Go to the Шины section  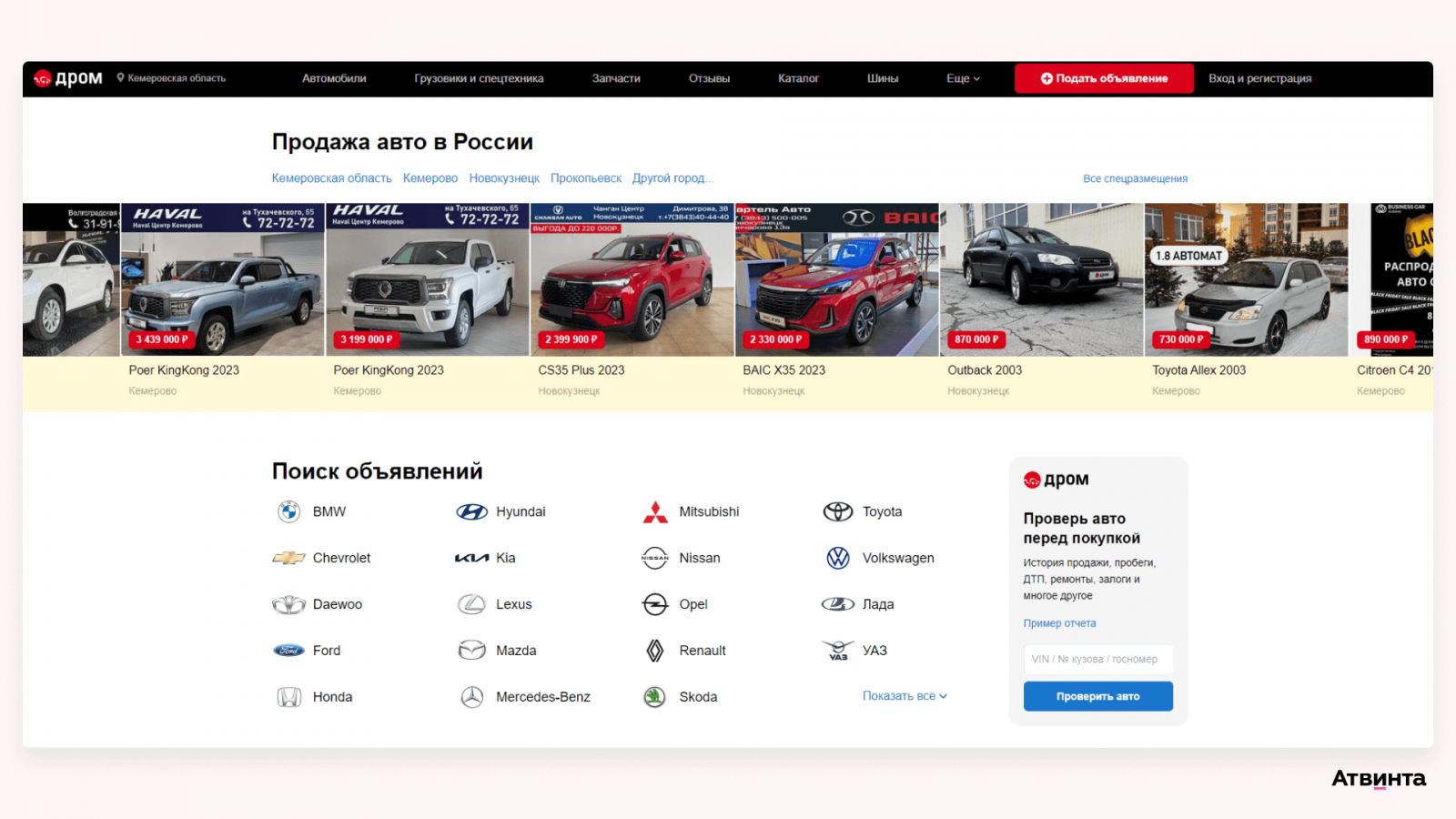pos(883,78)
